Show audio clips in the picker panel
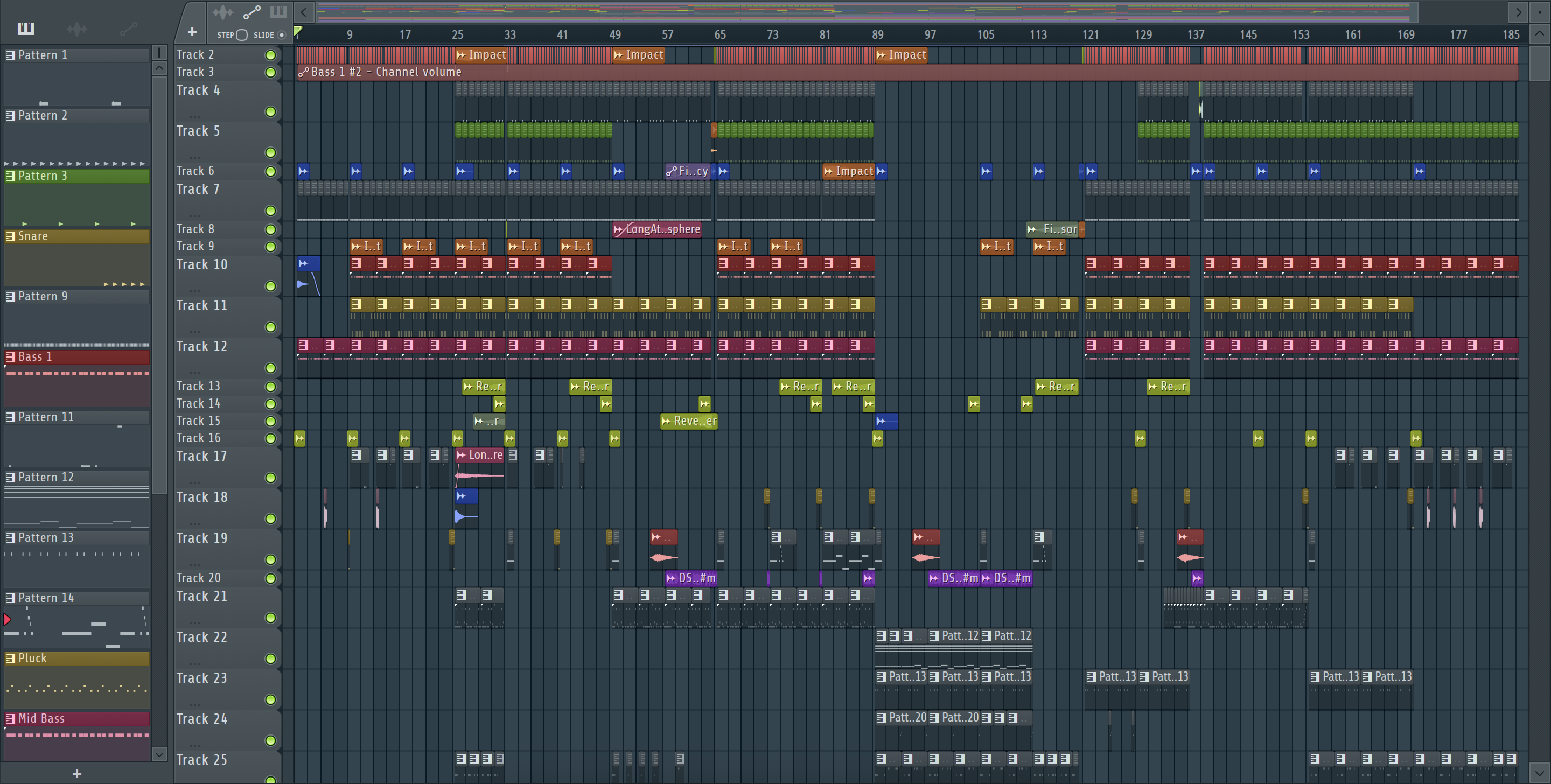This screenshot has height=784, width=1551. coord(77,29)
